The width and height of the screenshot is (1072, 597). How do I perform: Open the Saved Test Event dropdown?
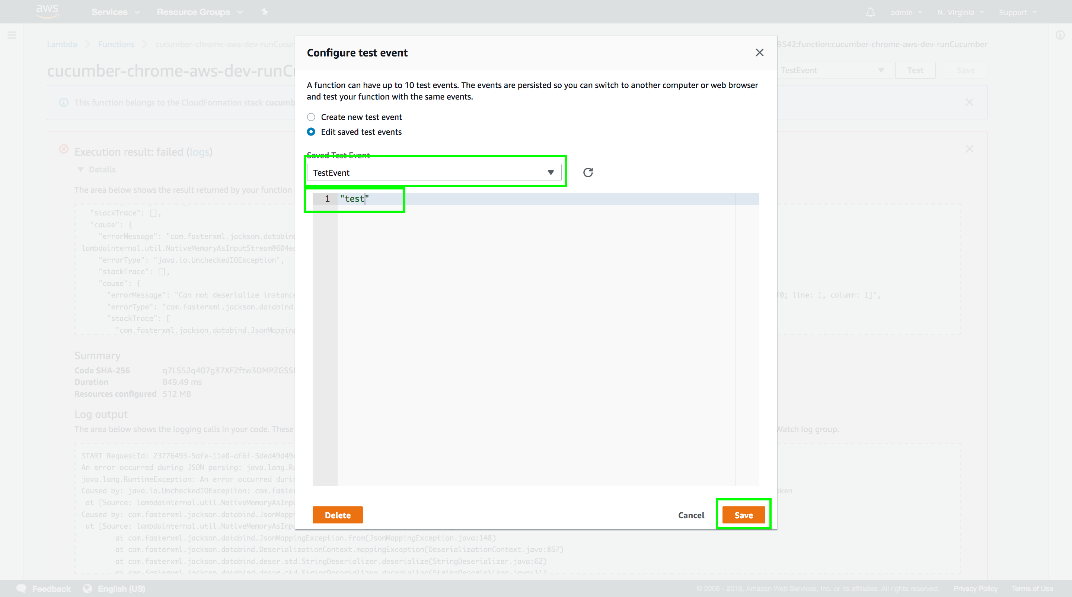(x=434, y=172)
